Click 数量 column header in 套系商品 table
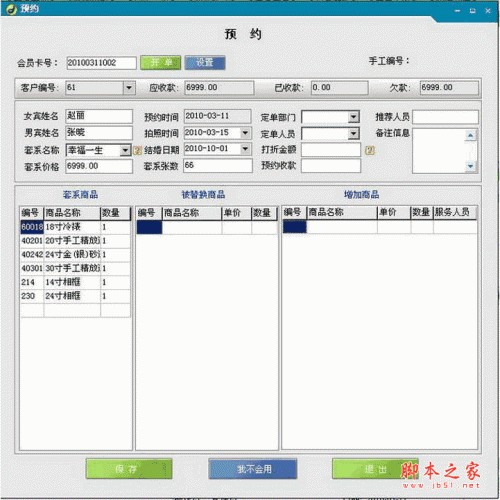Screen dimensions: 500x500 pyautogui.click(x=115, y=213)
